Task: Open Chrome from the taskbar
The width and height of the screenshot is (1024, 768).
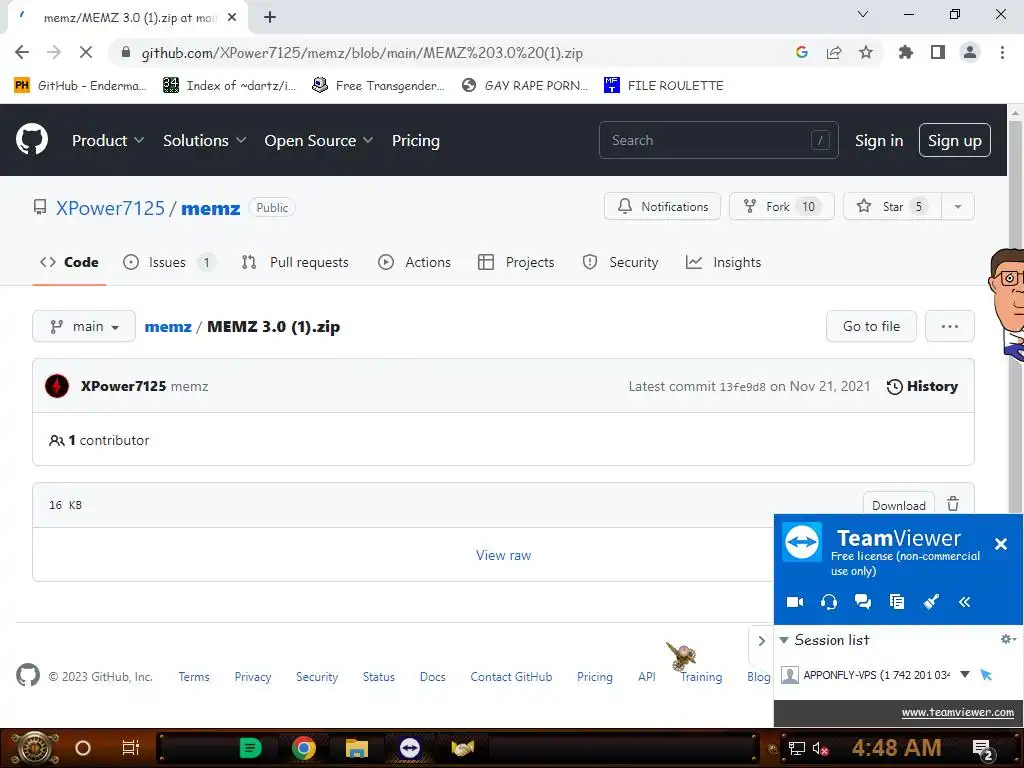Action: pos(304,748)
